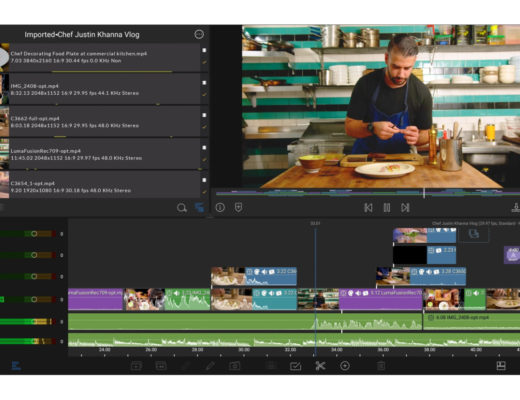The height and width of the screenshot is (400, 520).
Task: Select IMG_2408-opt.mp4 in the library
Action: 105,89
